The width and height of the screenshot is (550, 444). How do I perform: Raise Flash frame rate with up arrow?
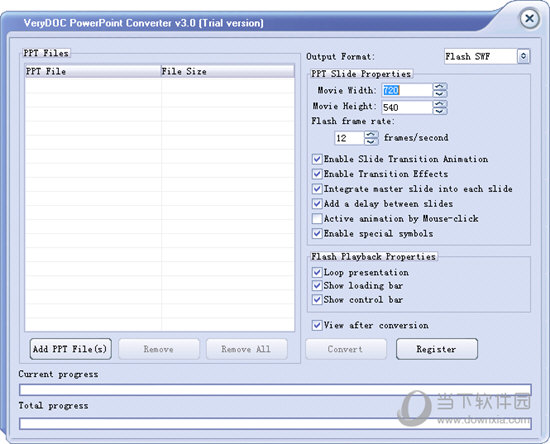point(371,134)
